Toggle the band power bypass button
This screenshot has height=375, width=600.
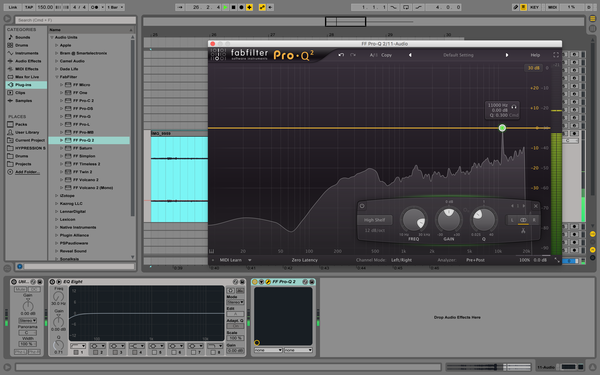click(362, 206)
